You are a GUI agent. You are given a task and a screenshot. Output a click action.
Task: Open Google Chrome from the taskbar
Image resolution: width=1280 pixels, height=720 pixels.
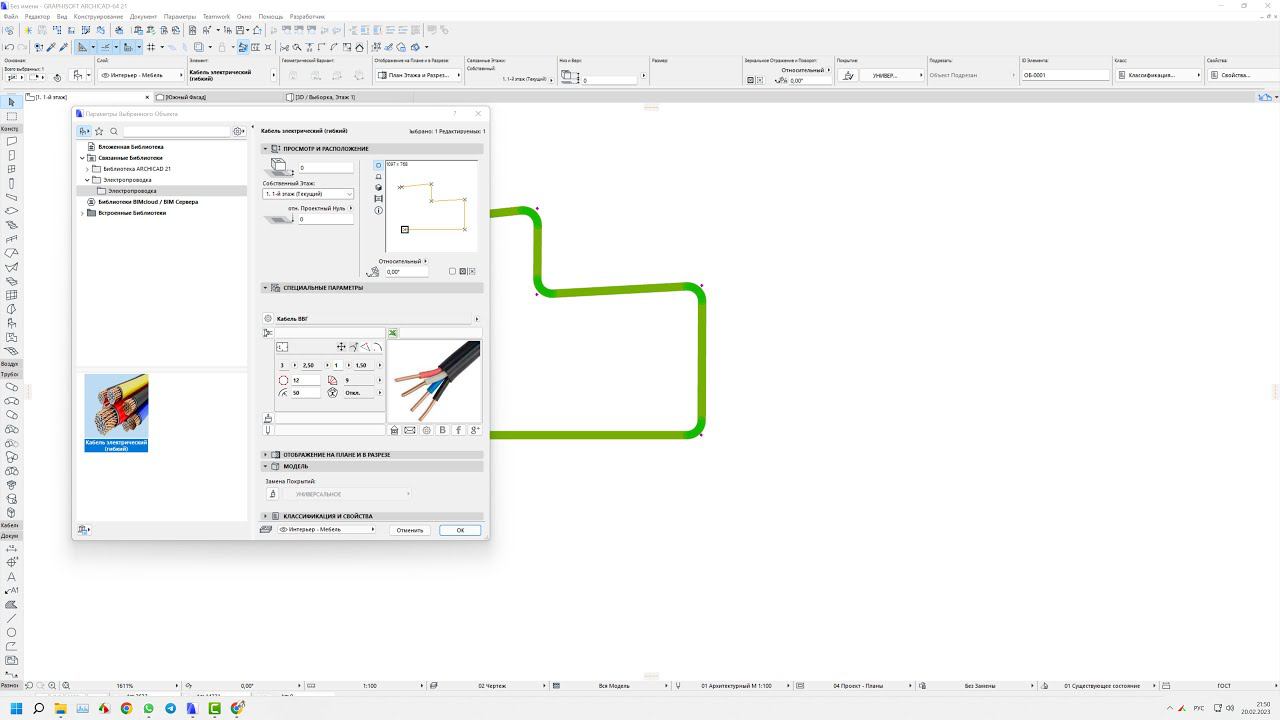click(x=126, y=708)
